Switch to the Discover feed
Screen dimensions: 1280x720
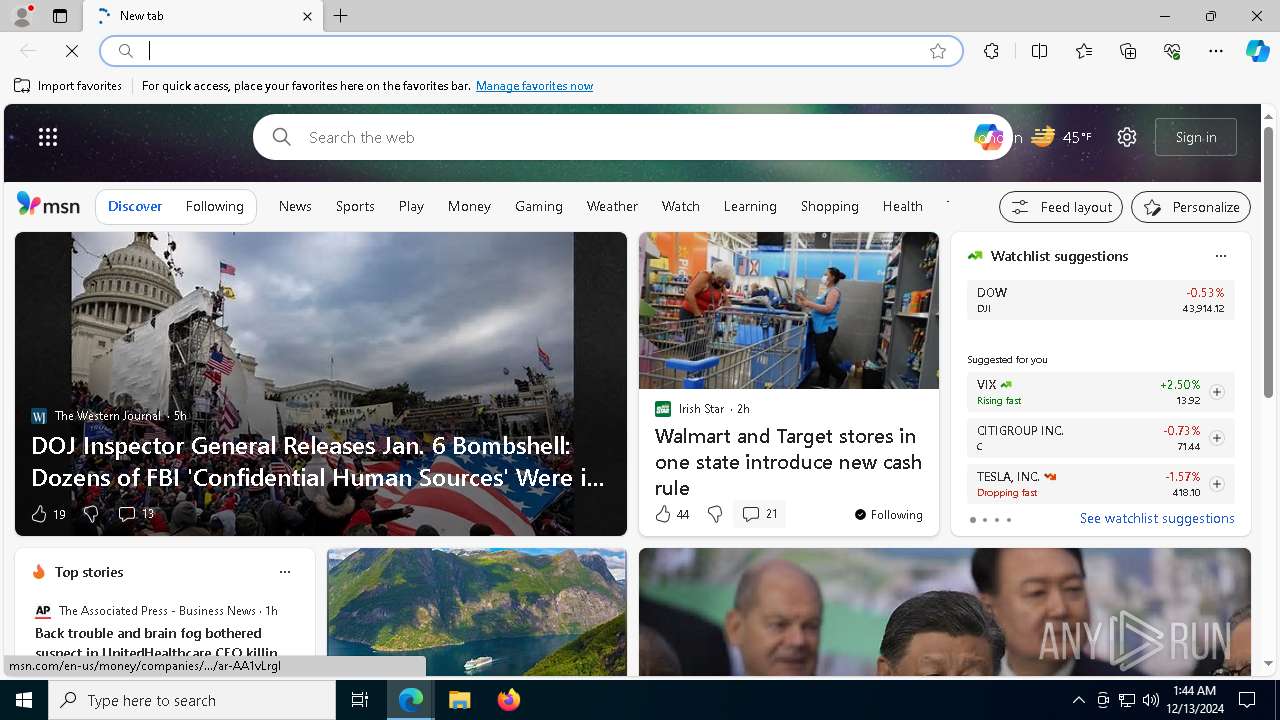(135, 206)
